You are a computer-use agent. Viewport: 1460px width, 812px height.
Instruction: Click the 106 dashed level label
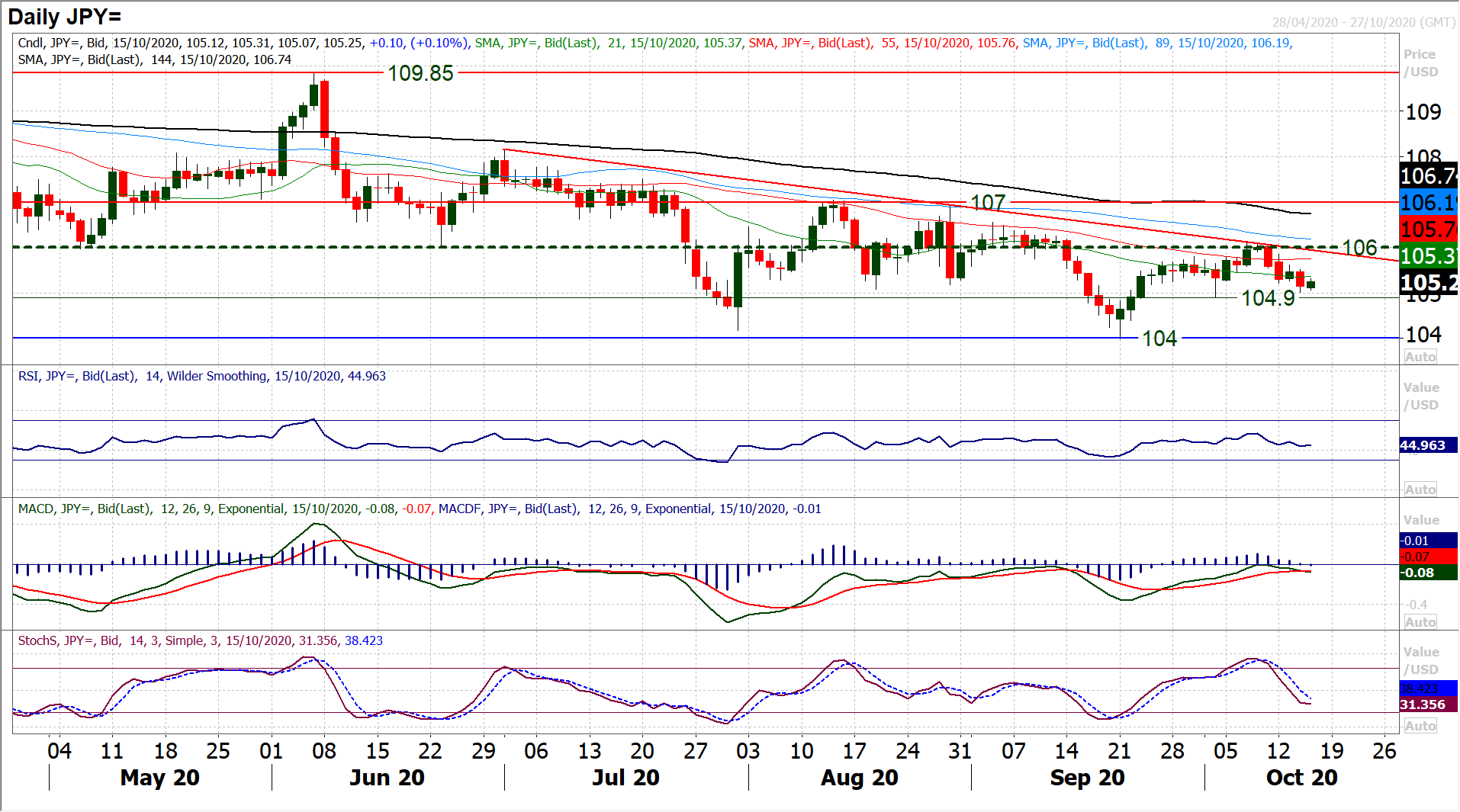click(x=1359, y=248)
